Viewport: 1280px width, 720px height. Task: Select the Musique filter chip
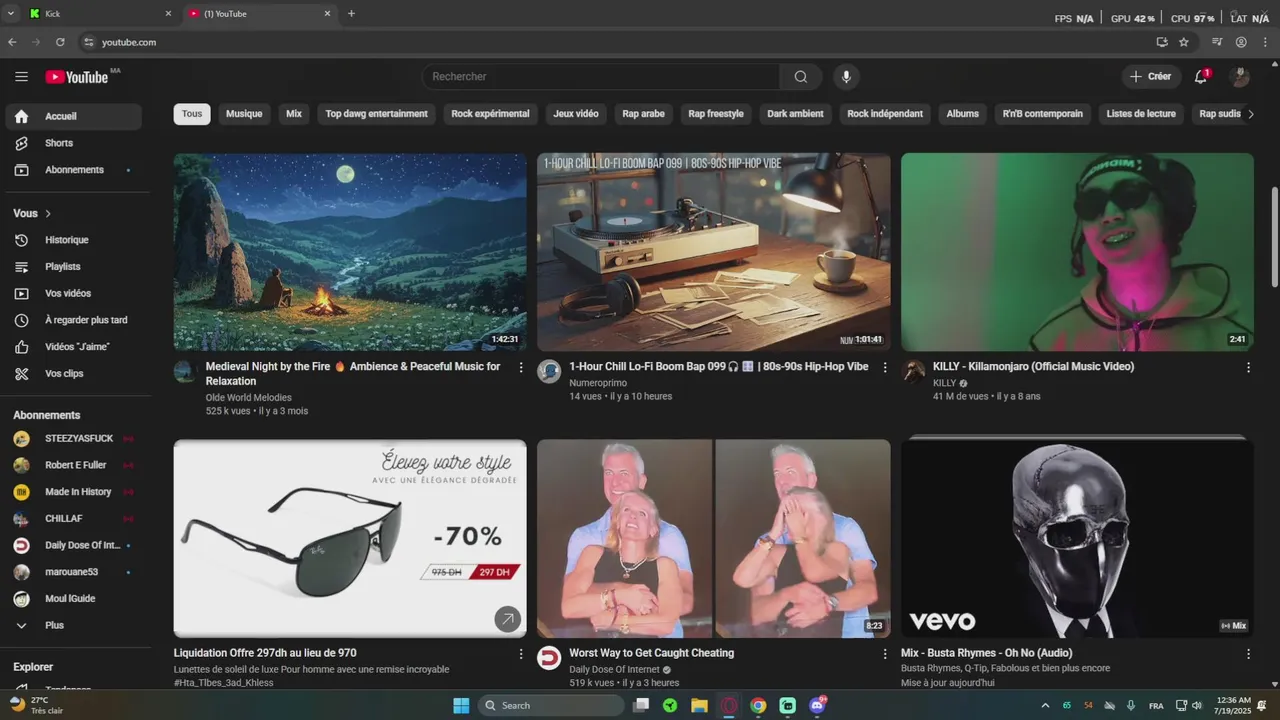tap(244, 114)
